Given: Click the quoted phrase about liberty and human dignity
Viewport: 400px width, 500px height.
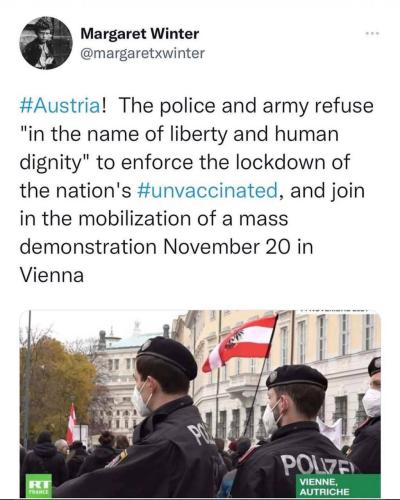Looking at the screenshot, I should coord(180,148).
